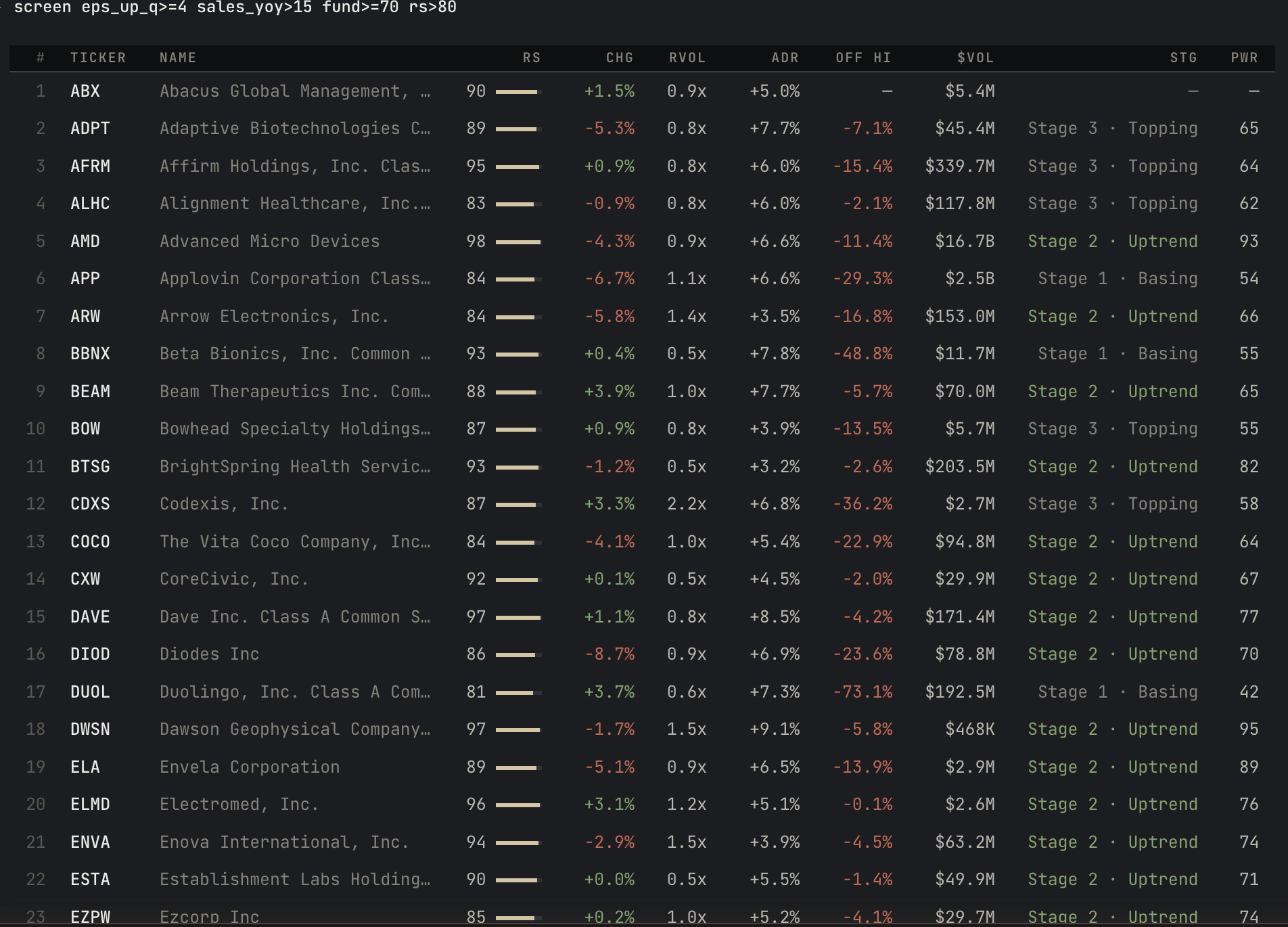Screen dimensions: 1288x927
Task: Select the BEAM ticker
Action: click(x=90, y=392)
